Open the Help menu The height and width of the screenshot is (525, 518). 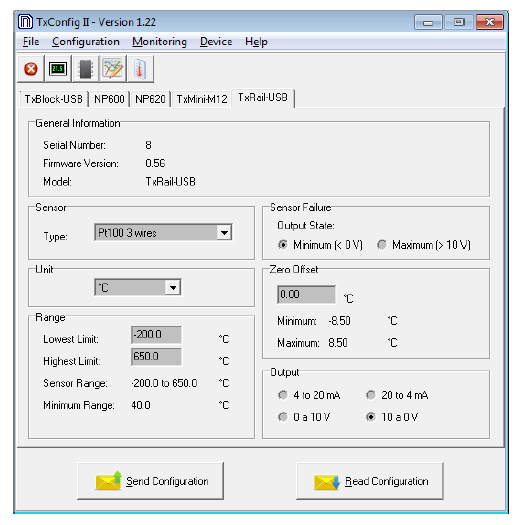256,42
